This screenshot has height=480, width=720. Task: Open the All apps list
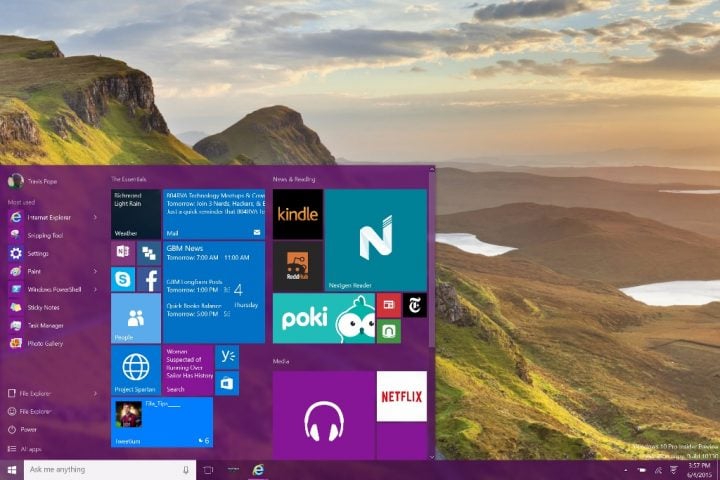click(x=25, y=449)
